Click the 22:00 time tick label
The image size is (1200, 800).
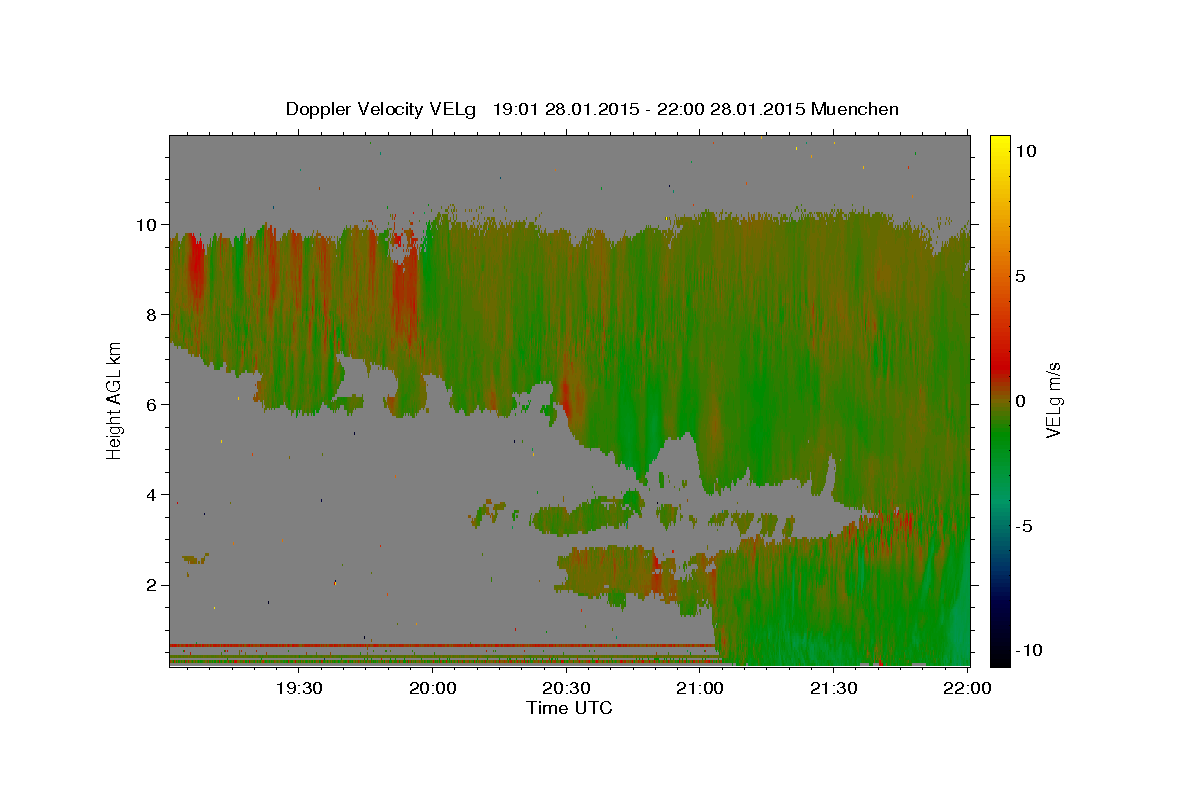pyautogui.click(x=967, y=688)
